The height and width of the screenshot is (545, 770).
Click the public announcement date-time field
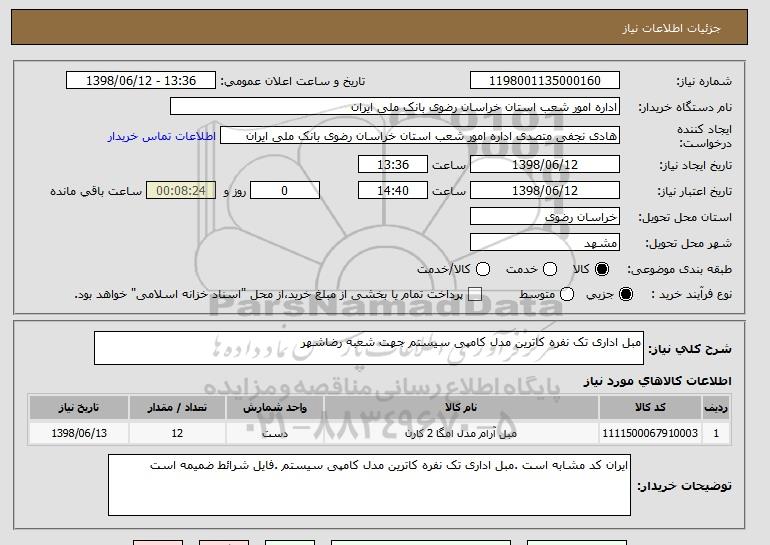(x=141, y=81)
